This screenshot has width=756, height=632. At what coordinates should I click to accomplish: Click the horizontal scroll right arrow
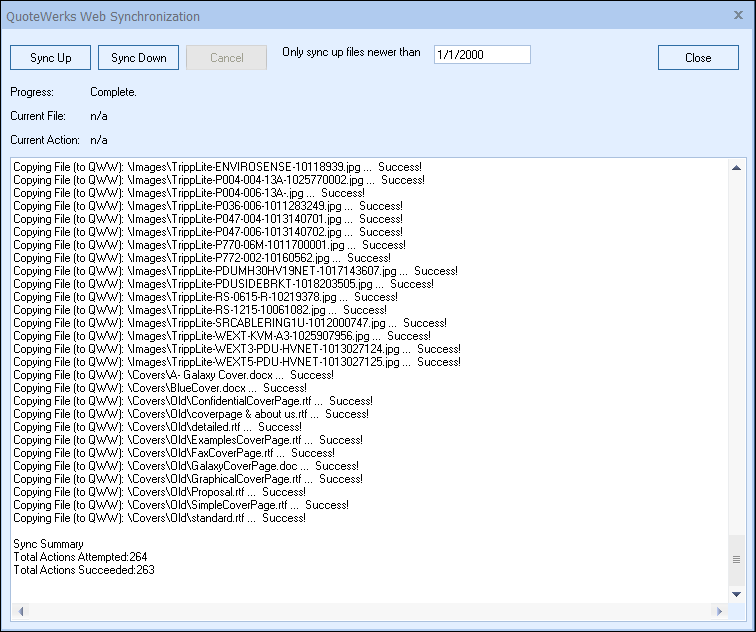718,611
